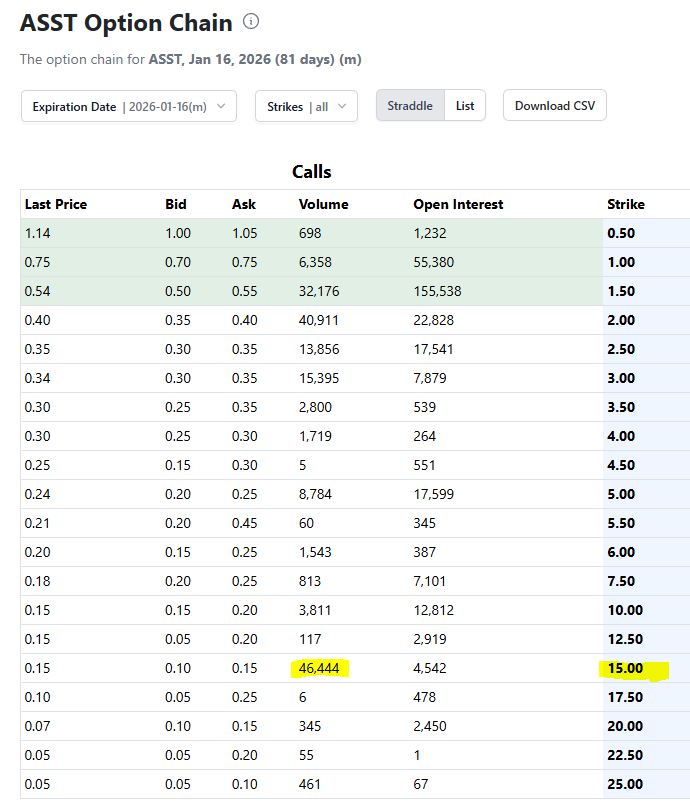Sort by Ask column header
This screenshot has height=808, width=690.
[244, 204]
